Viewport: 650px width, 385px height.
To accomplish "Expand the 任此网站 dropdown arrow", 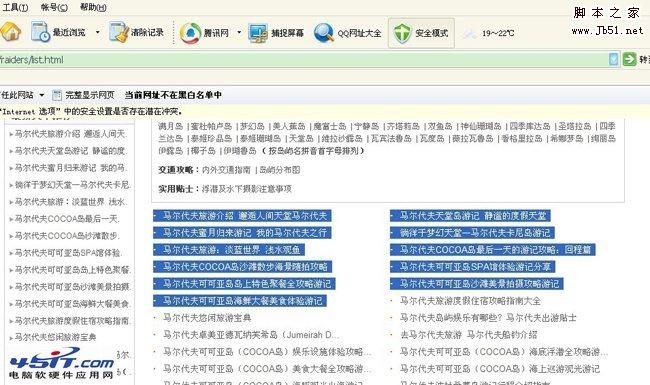I will (41, 95).
